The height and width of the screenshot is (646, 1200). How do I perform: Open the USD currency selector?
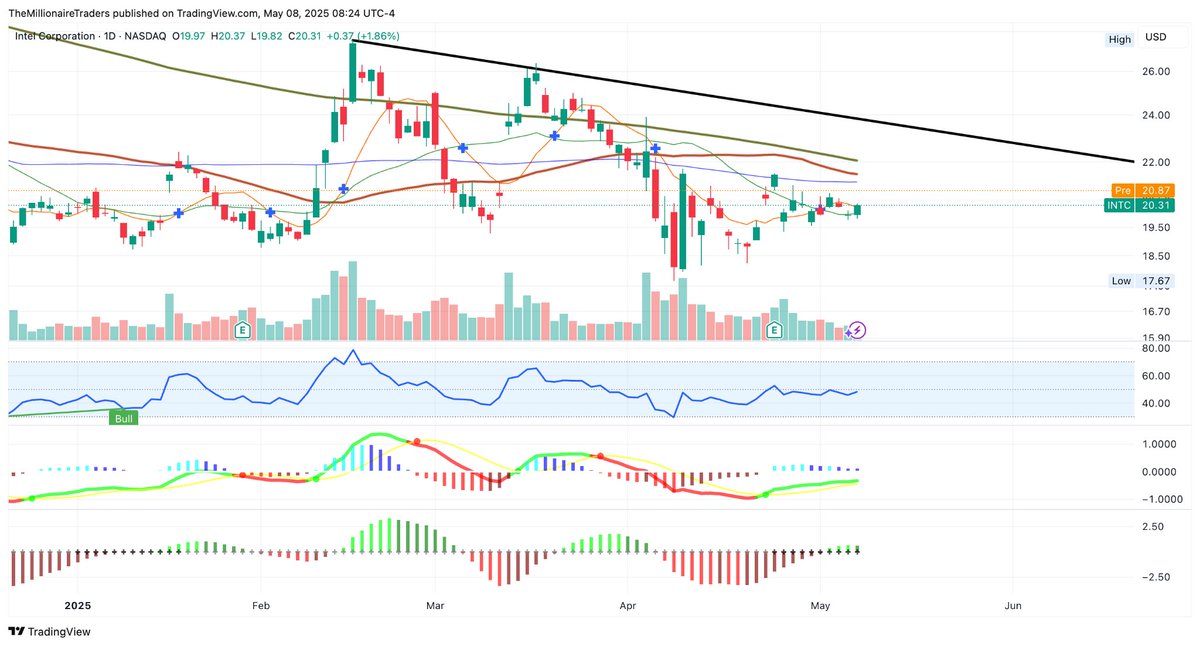click(x=1155, y=38)
